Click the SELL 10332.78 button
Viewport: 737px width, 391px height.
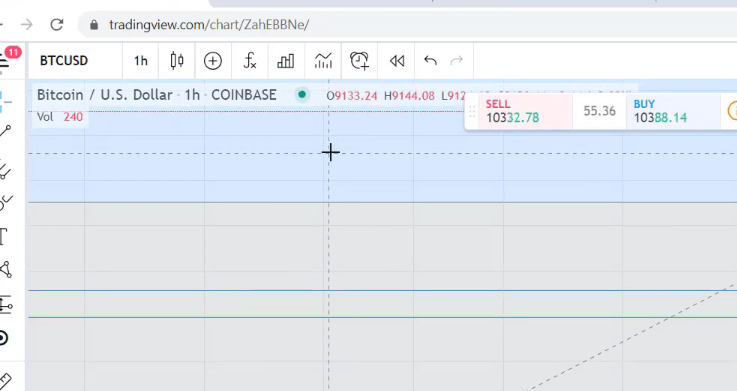point(525,111)
